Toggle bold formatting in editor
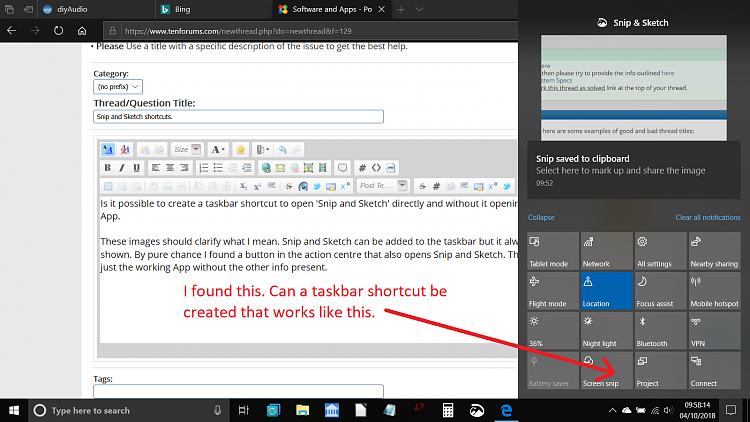 coord(107,168)
